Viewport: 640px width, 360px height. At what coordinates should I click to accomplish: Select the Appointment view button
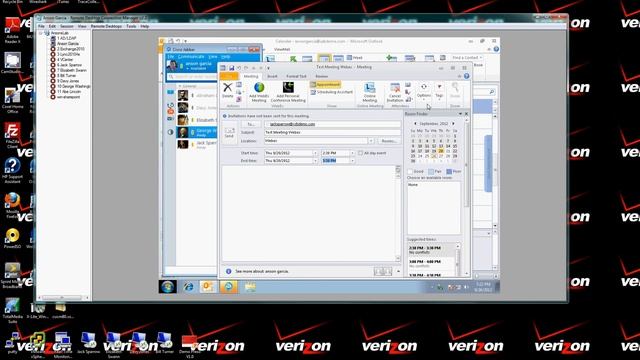325,84
